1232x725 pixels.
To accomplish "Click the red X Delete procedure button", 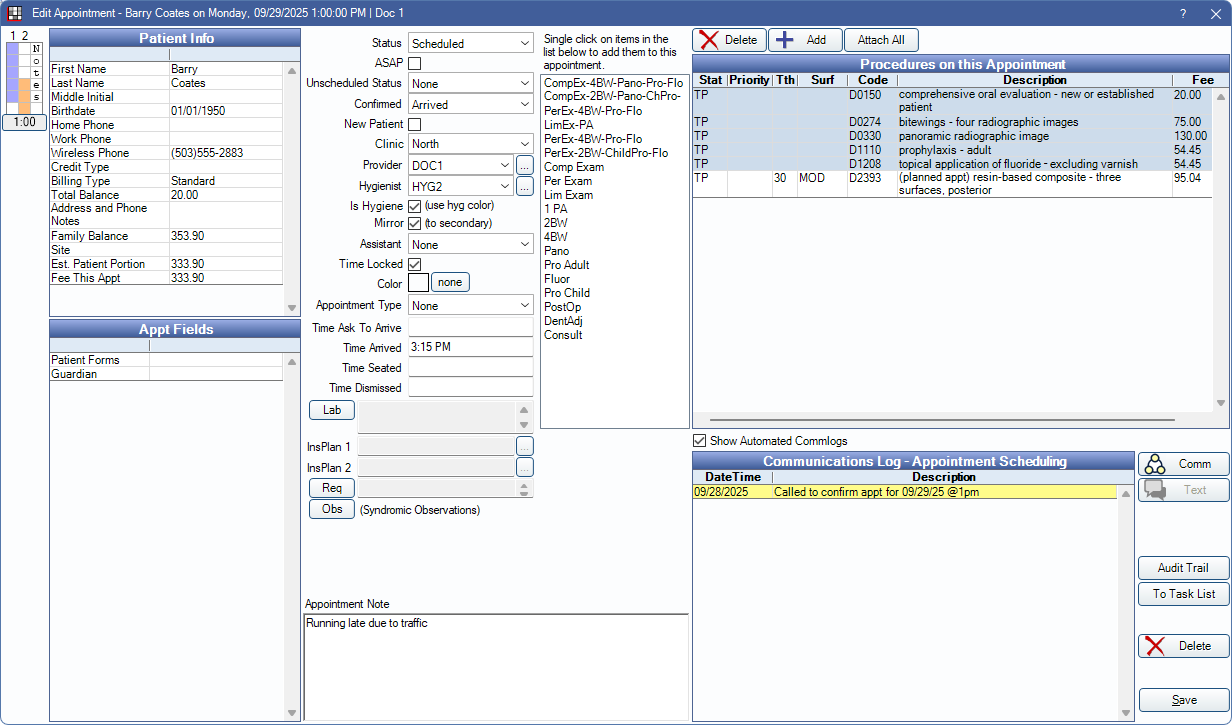I will [729, 40].
